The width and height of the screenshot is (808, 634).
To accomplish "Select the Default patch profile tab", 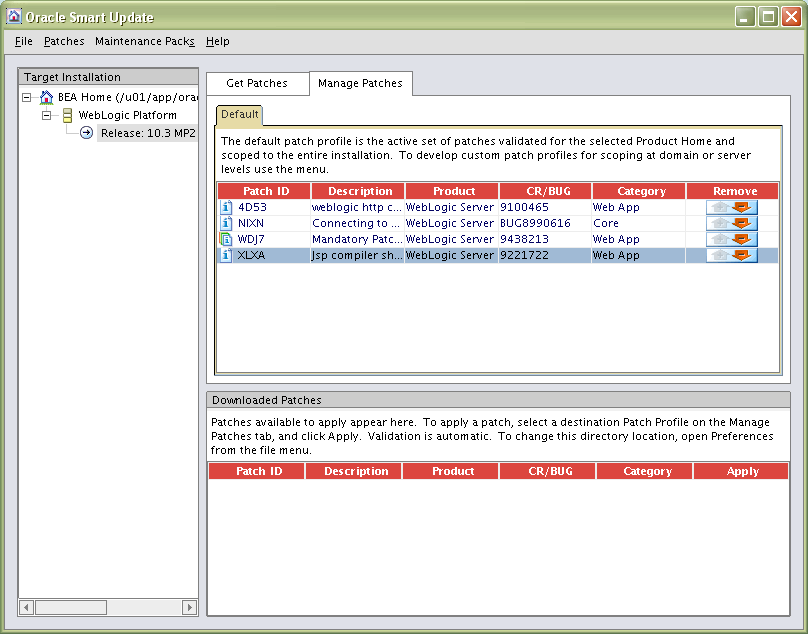I will [239, 115].
